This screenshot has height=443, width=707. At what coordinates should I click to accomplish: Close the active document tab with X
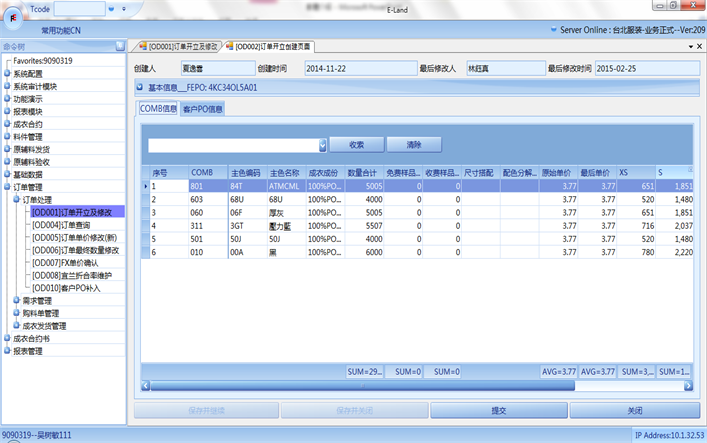coord(697,46)
